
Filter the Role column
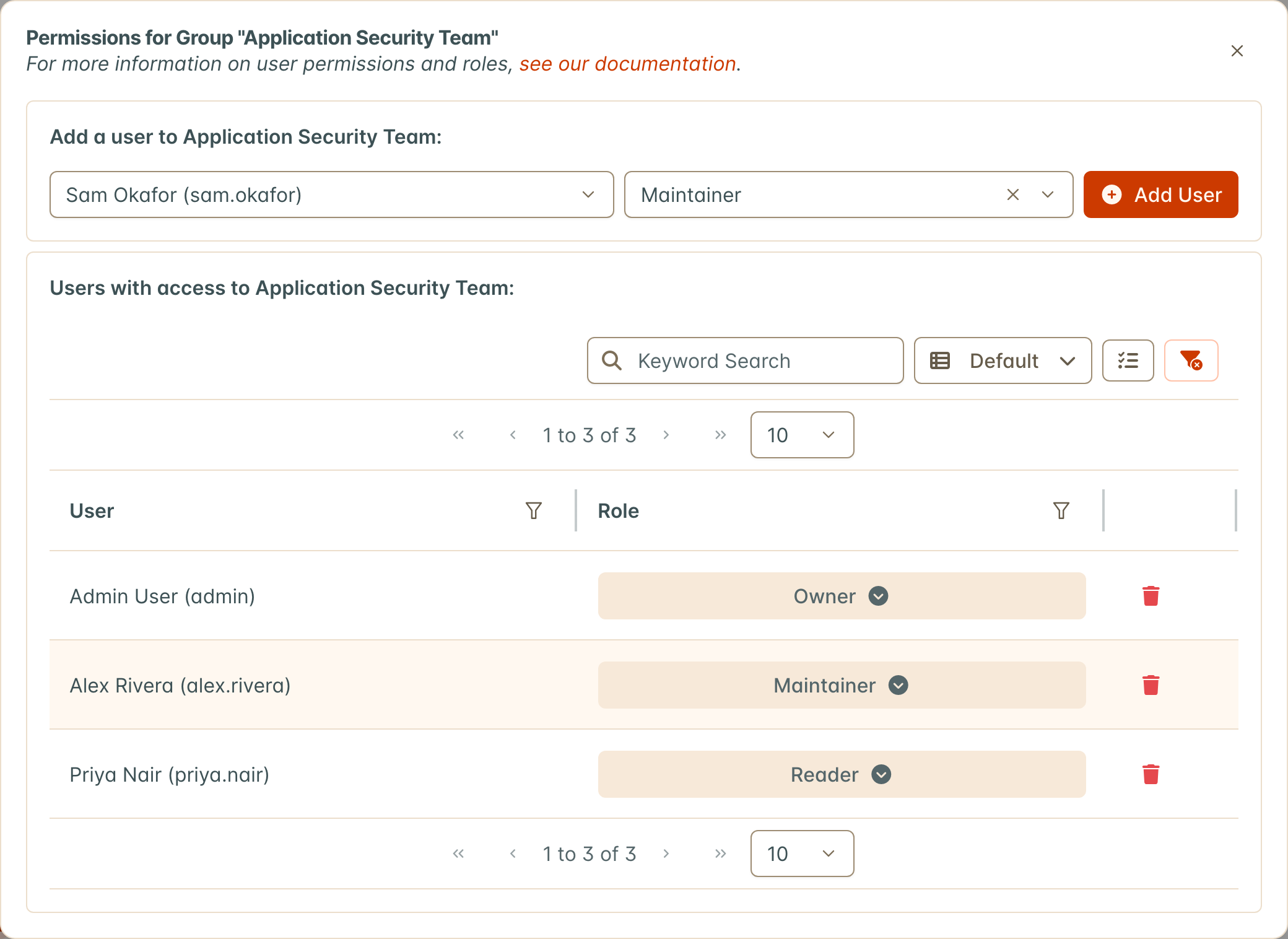[1061, 510]
